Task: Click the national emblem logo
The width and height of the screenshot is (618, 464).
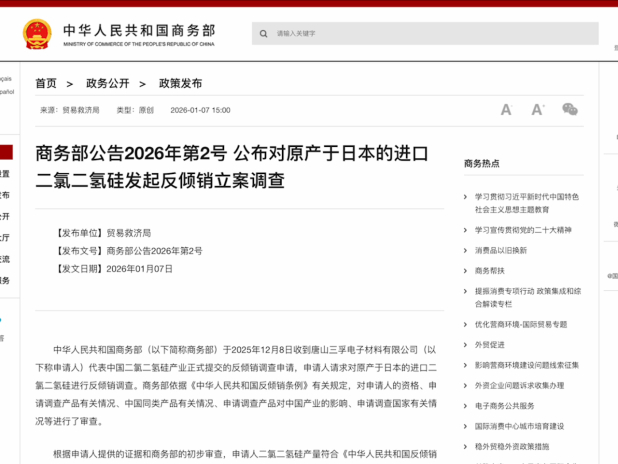Action: (x=37, y=35)
